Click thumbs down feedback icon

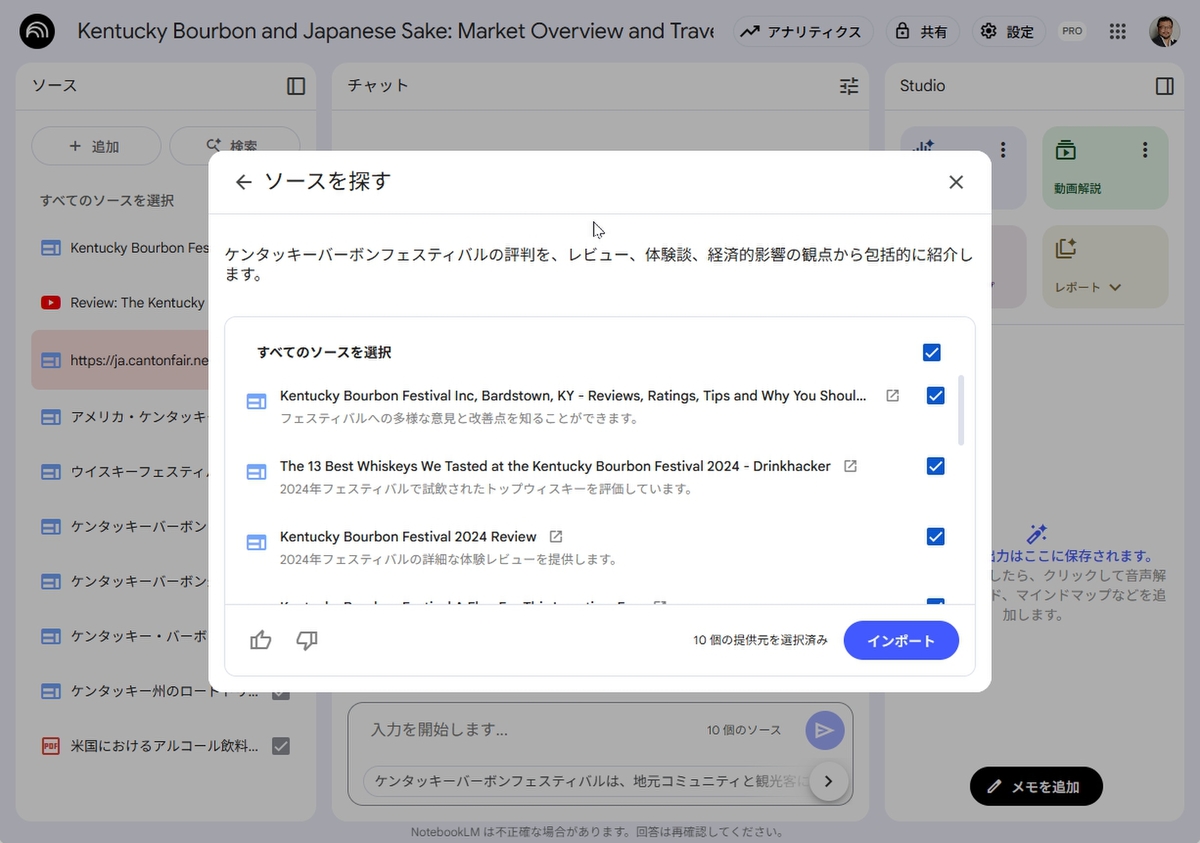pyautogui.click(x=307, y=641)
